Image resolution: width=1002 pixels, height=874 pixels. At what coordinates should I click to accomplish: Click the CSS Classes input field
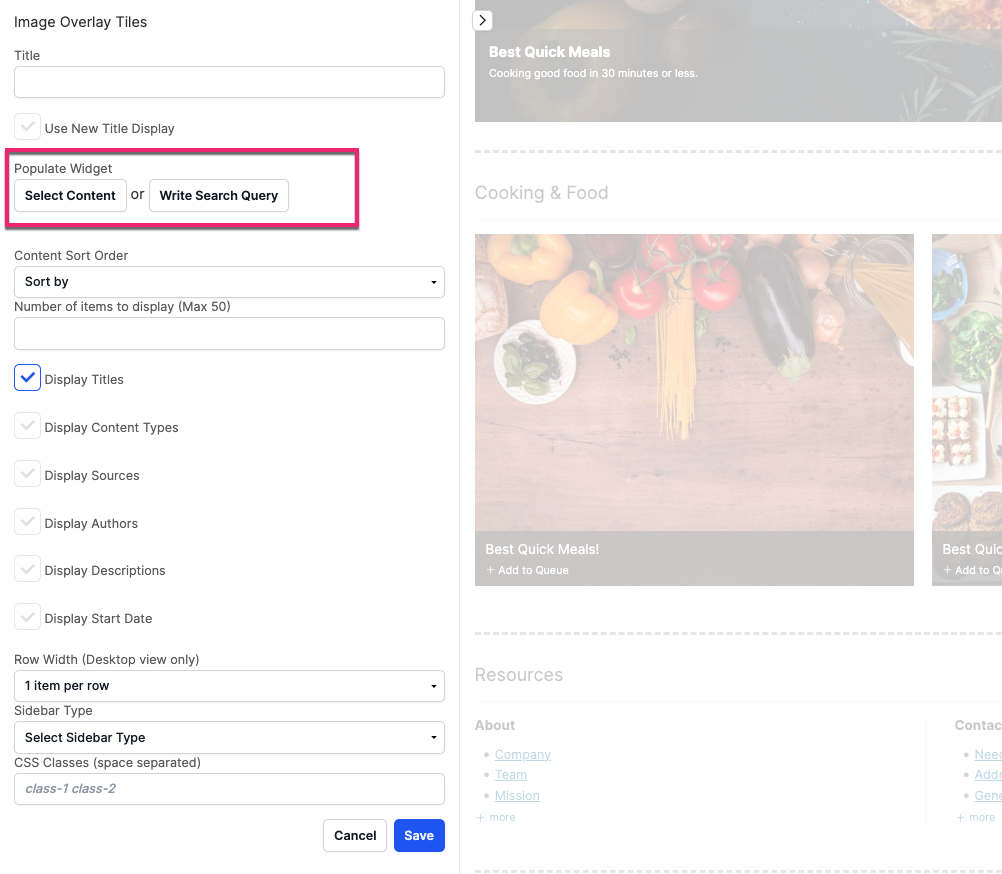[229, 789]
